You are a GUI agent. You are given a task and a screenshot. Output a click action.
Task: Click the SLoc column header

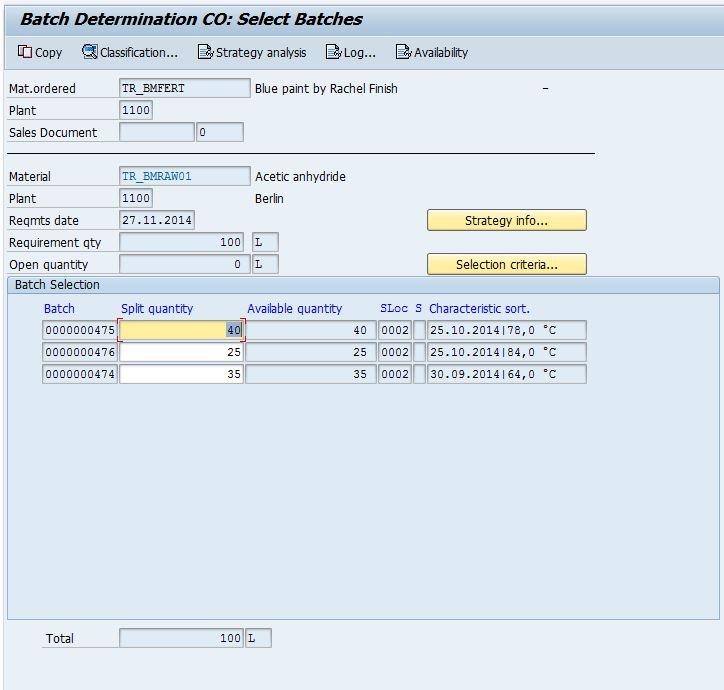click(394, 308)
